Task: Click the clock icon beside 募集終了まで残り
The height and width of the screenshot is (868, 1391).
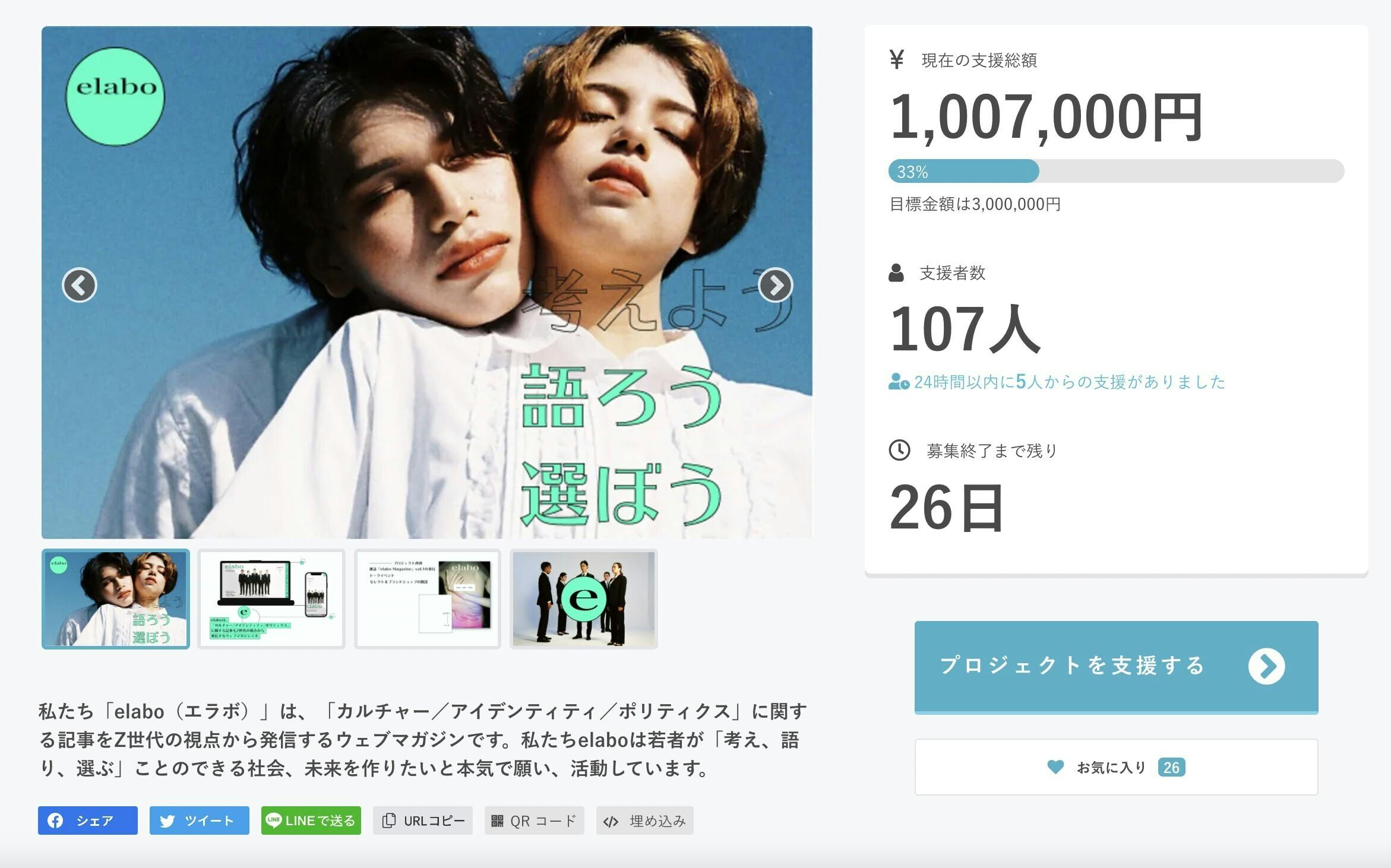Action: pyautogui.click(x=899, y=450)
